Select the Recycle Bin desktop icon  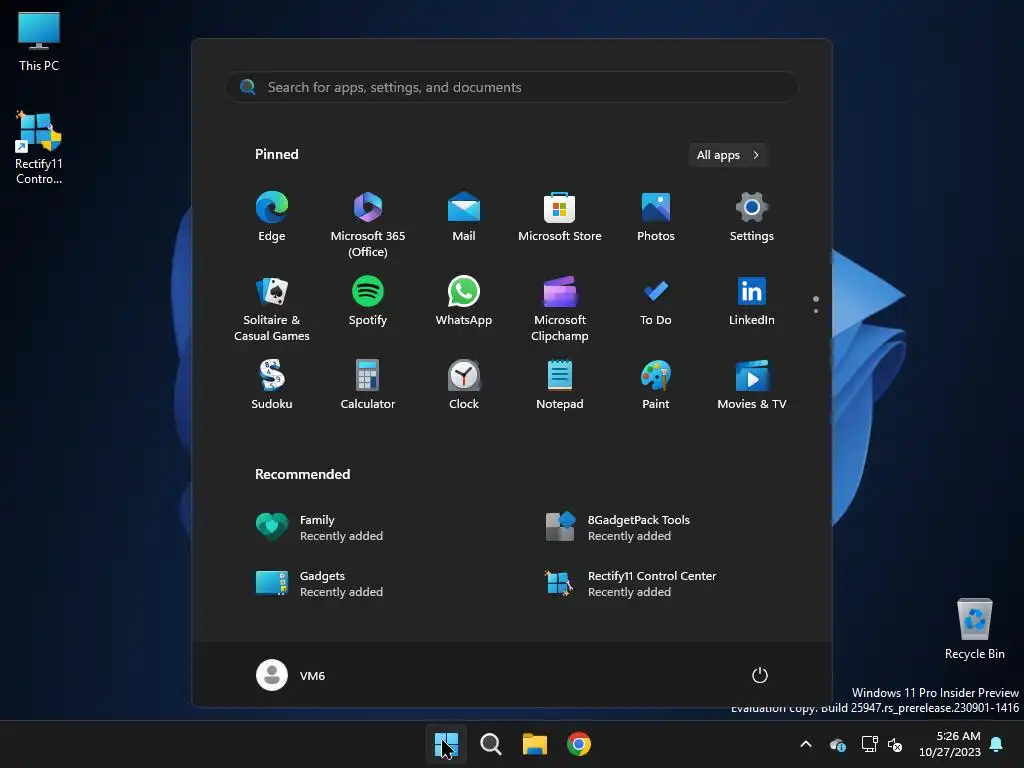(974, 629)
